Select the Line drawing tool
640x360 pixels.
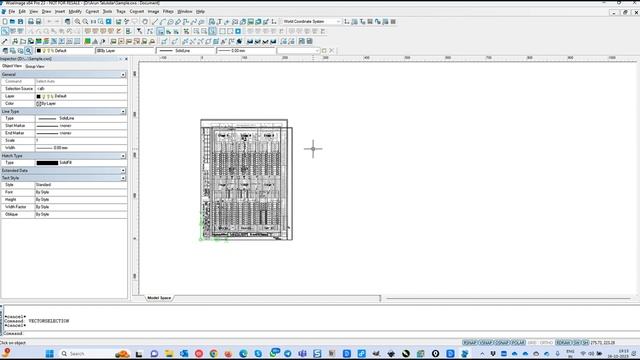155,21
